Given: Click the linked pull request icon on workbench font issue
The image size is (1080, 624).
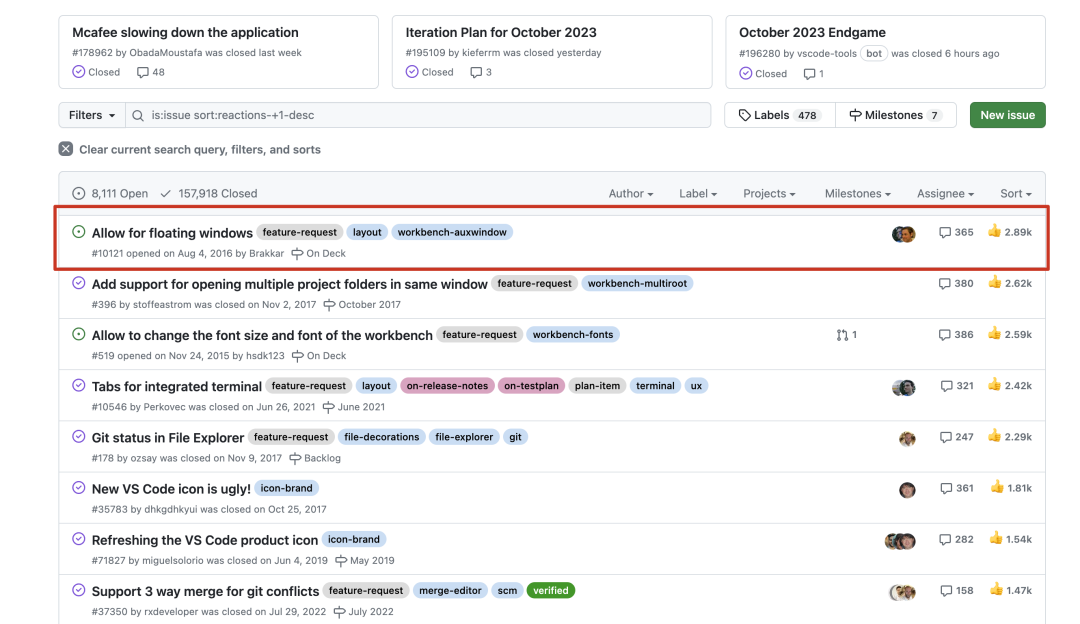Looking at the screenshot, I should coord(842,335).
